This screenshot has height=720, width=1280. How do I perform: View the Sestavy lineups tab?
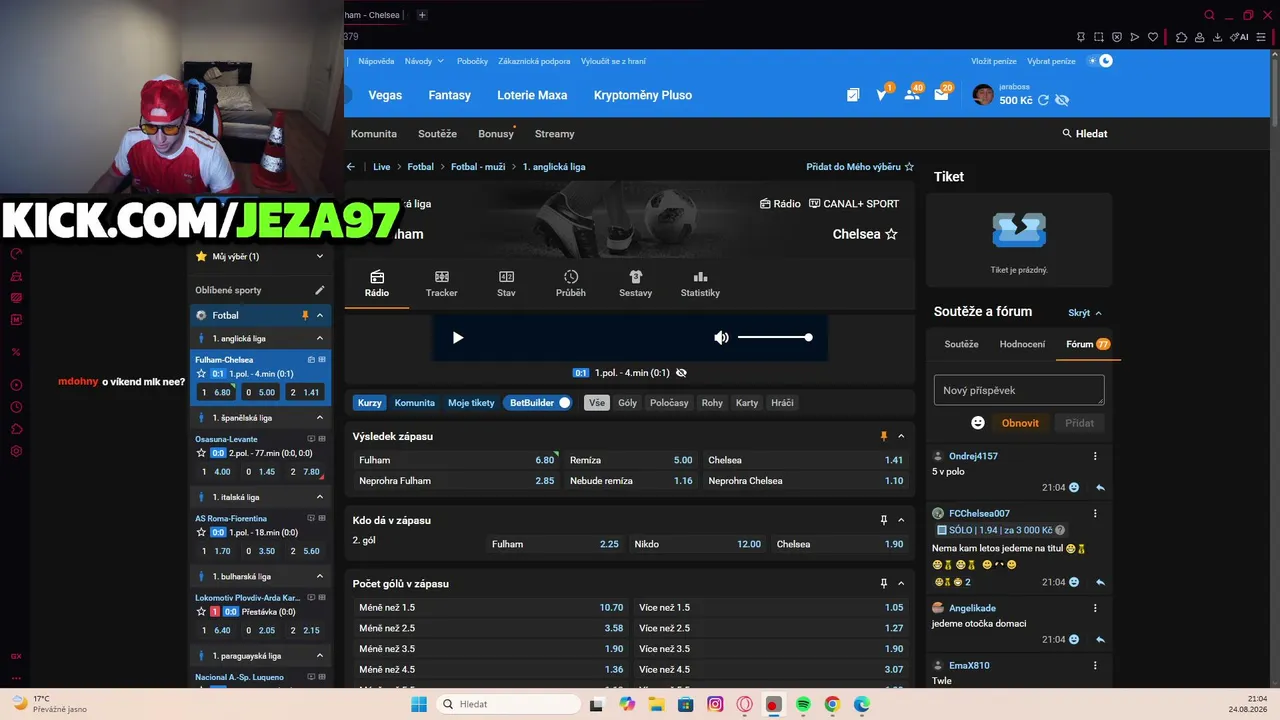[x=635, y=284]
